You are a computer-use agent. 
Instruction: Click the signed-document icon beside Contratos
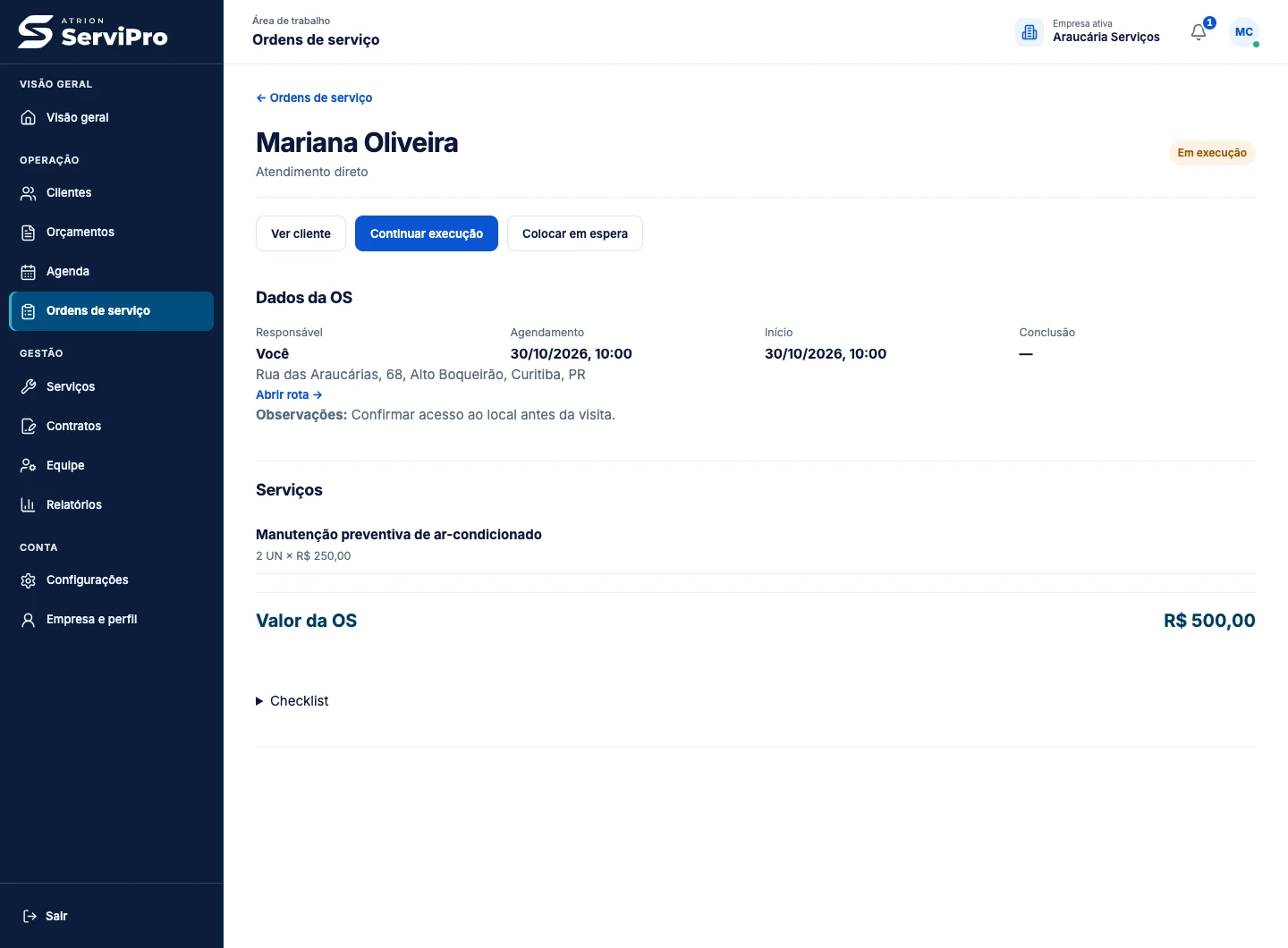point(29,426)
